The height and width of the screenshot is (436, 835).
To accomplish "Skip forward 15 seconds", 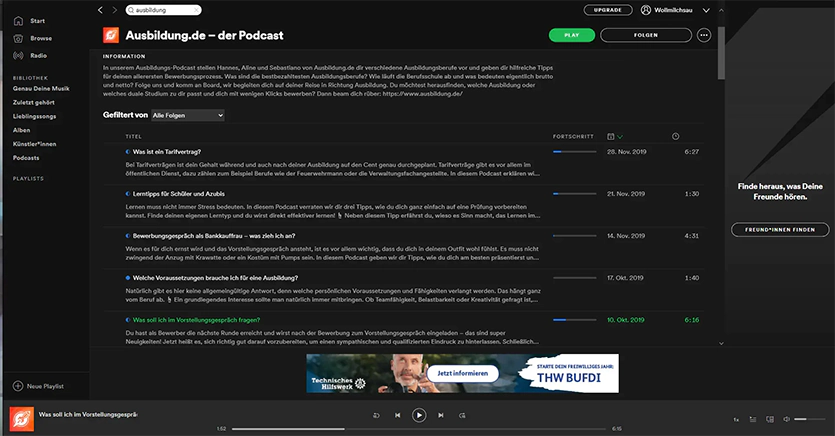I will pyautogui.click(x=462, y=415).
